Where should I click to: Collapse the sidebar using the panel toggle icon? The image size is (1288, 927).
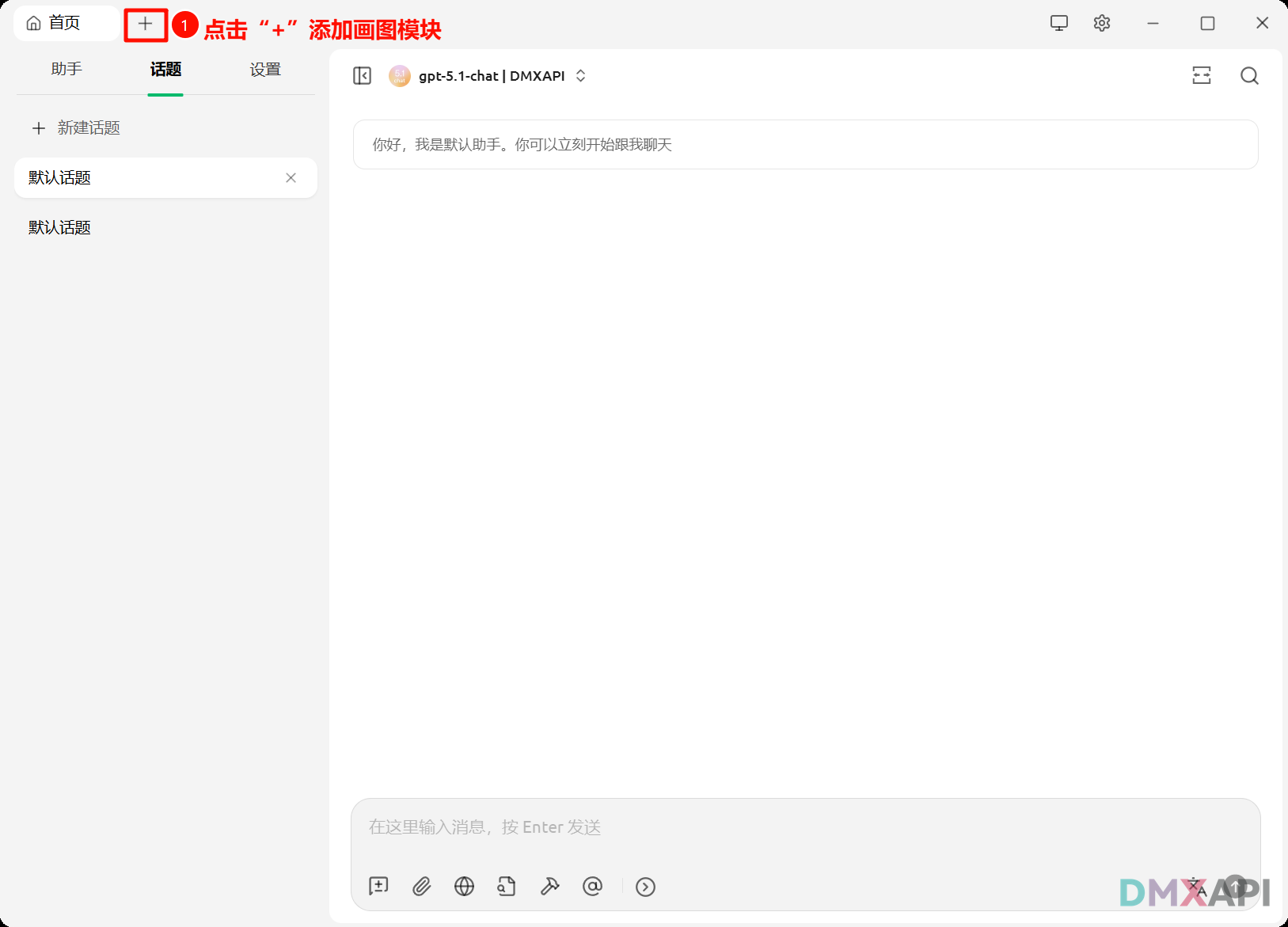pyautogui.click(x=362, y=76)
